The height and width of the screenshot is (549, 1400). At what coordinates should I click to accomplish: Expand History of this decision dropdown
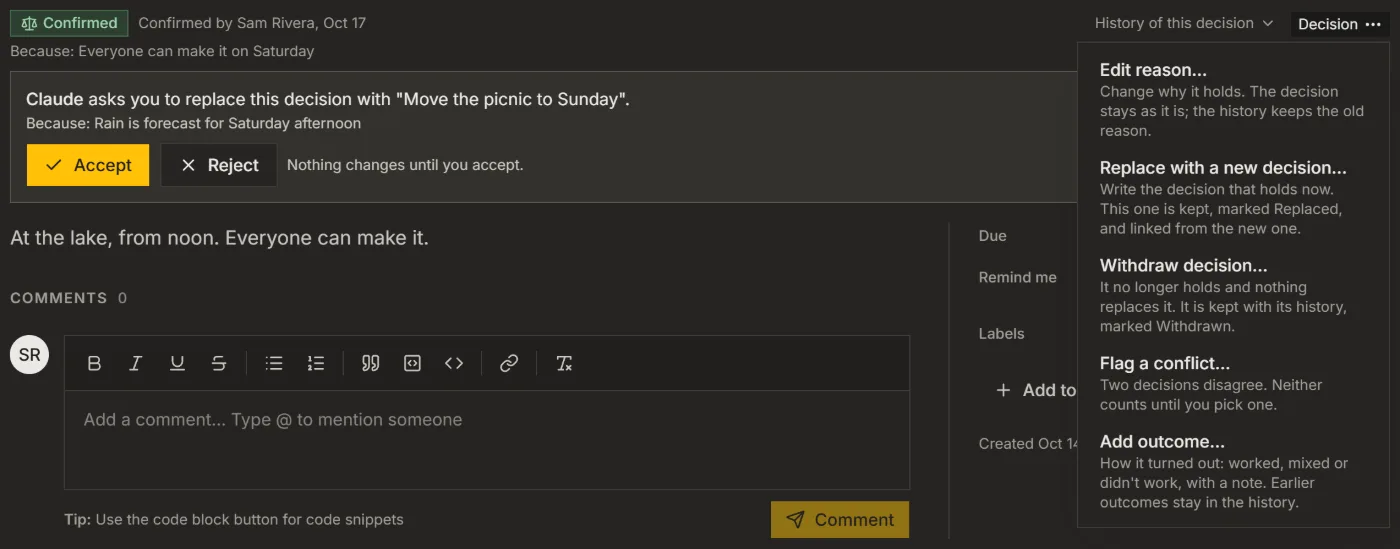(1184, 23)
